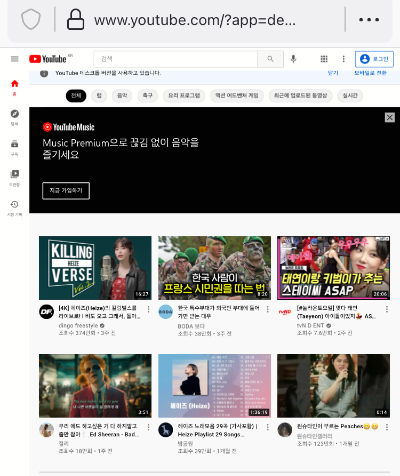Click the BODA channel avatar
400x476 pixels.
pos(165,312)
